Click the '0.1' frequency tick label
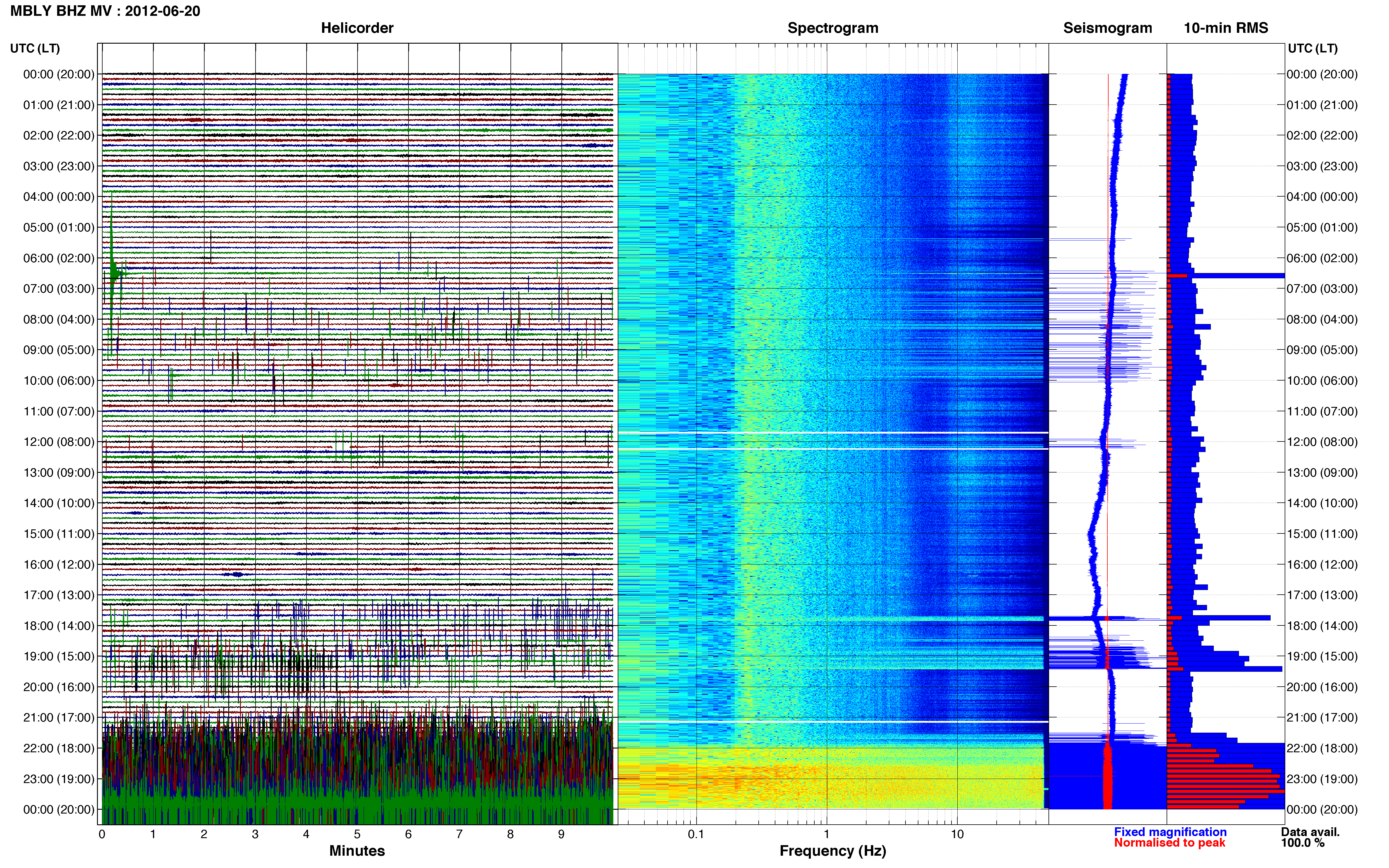The width and height of the screenshot is (1389, 868). point(696,834)
